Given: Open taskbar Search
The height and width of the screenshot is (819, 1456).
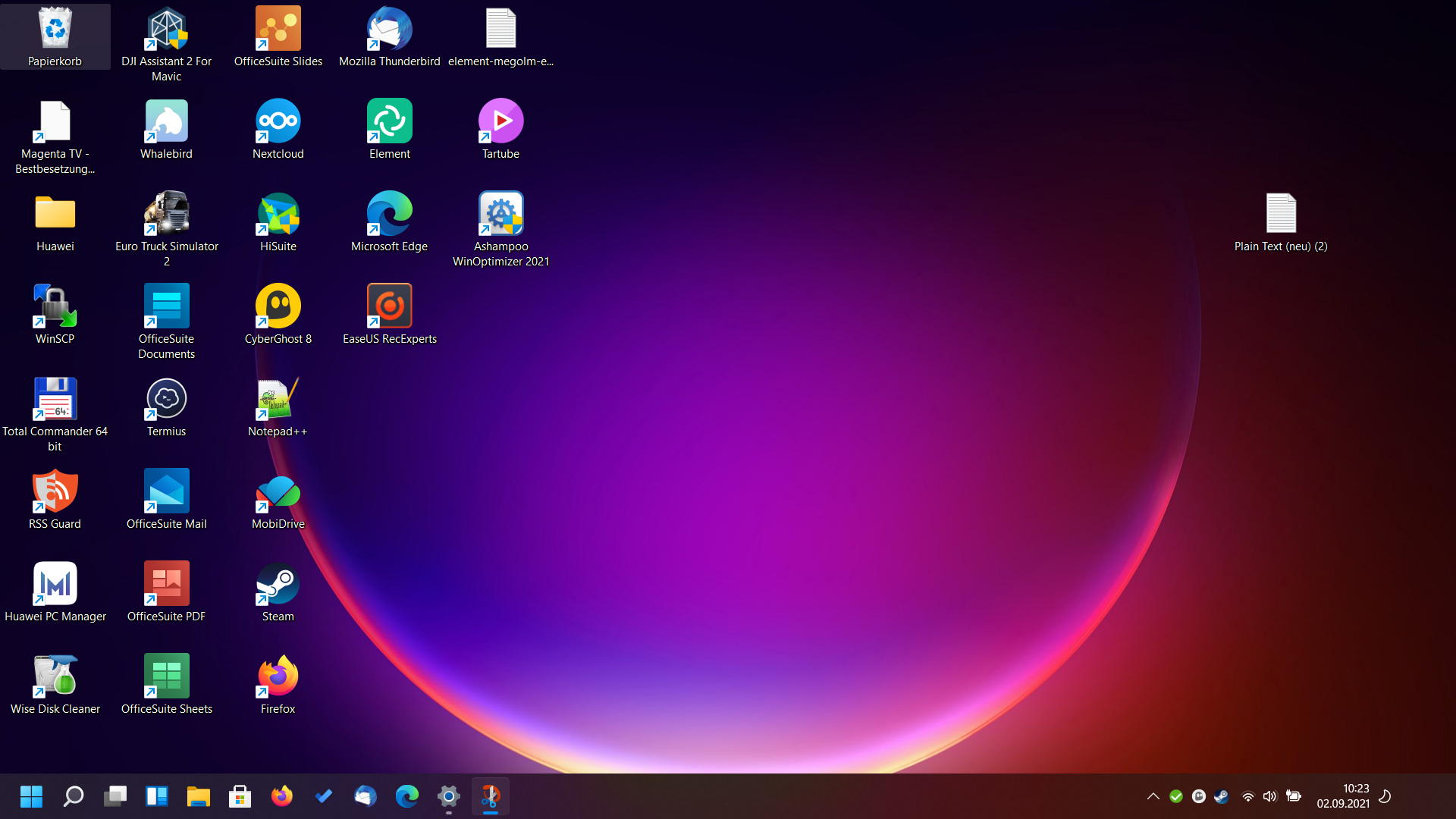Looking at the screenshot, I should [73, 796].
